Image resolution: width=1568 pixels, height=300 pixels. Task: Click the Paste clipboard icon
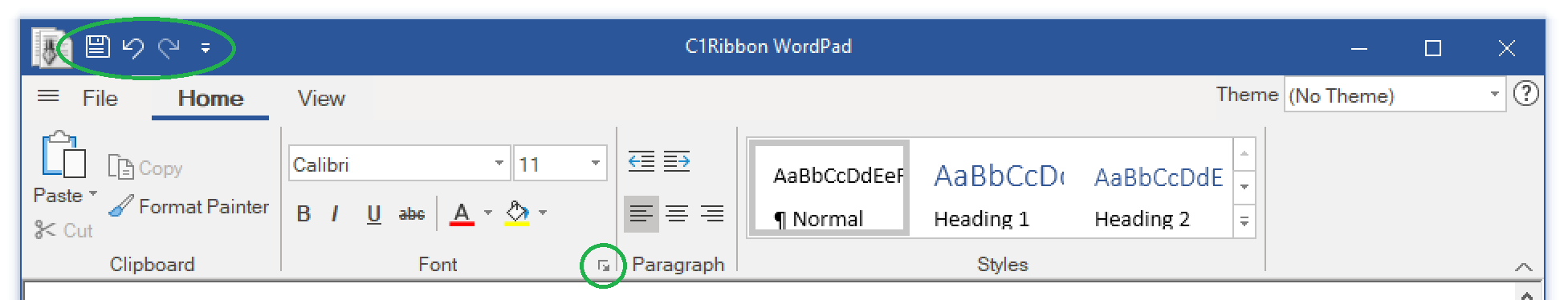pyautogui.click(x=63, y=154)
